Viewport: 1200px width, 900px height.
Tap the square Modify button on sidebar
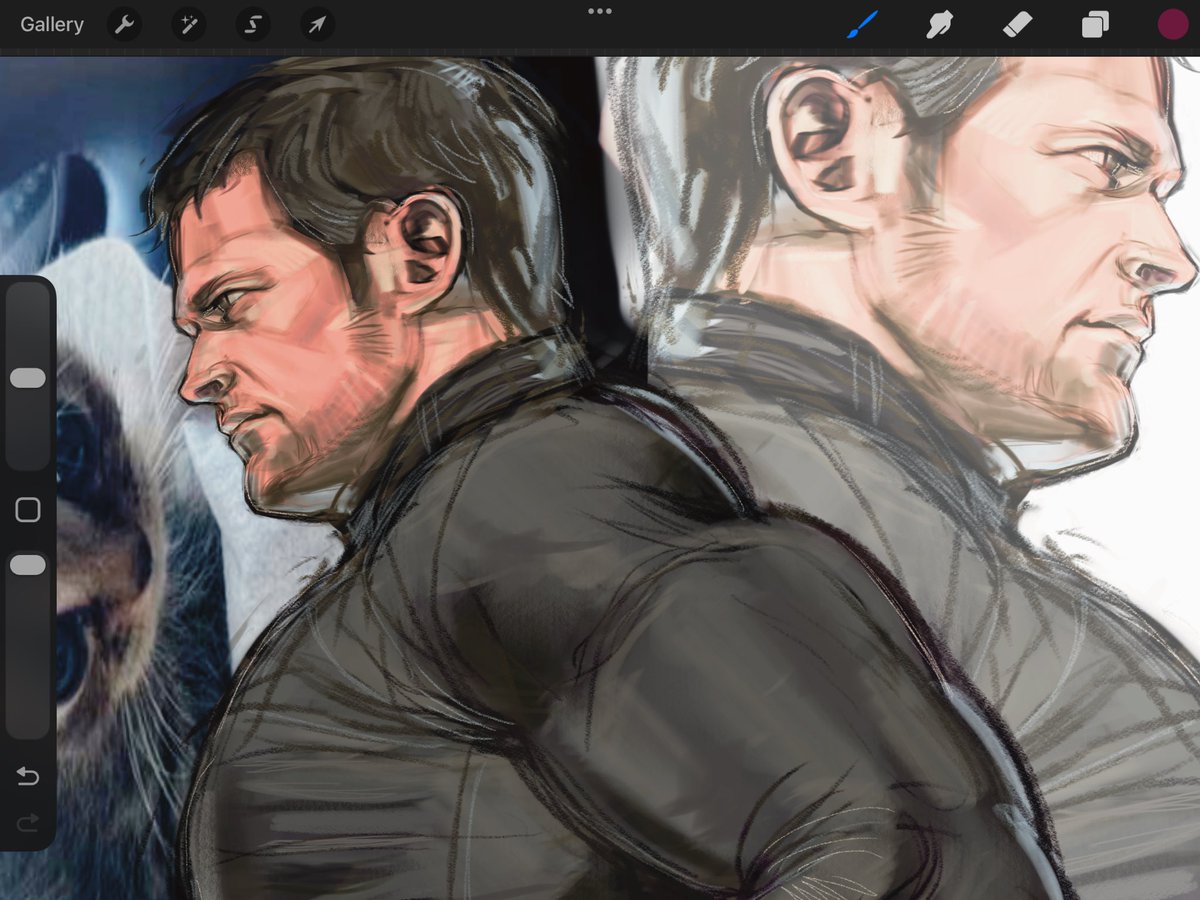[27, 510]
